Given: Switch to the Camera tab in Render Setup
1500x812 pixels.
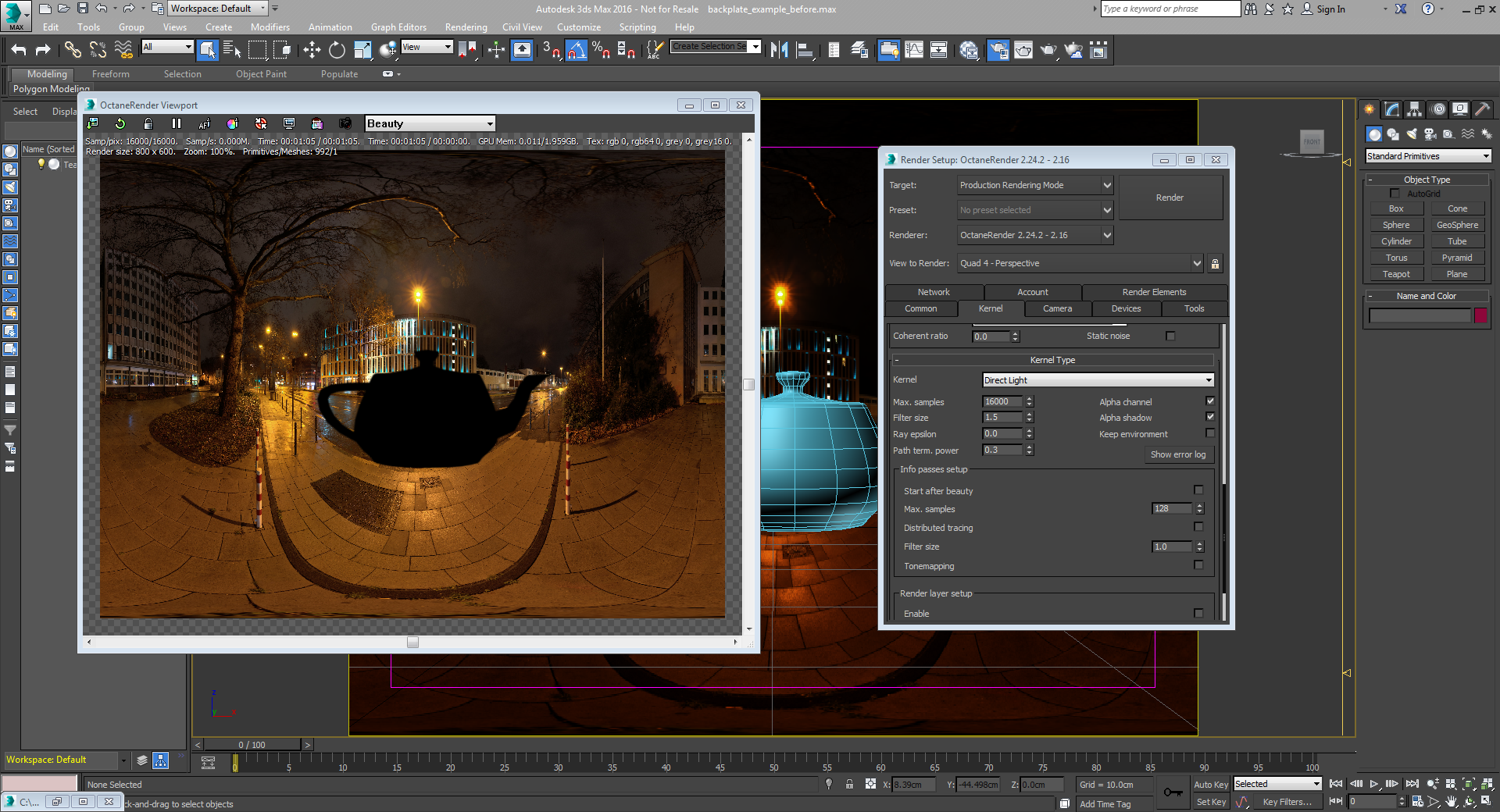Looking at the screenshot, I should [1057, 308].
